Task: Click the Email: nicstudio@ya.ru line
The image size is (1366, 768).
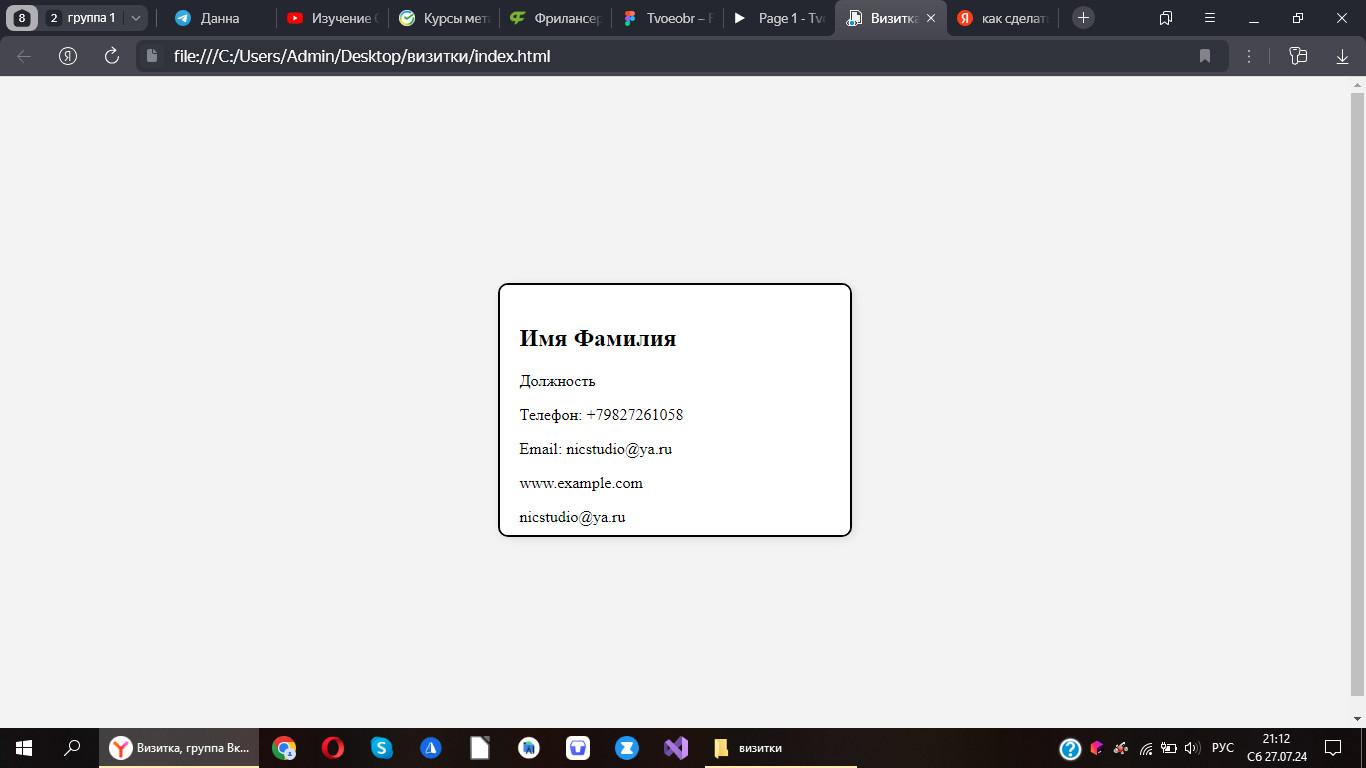Action: 596,449
